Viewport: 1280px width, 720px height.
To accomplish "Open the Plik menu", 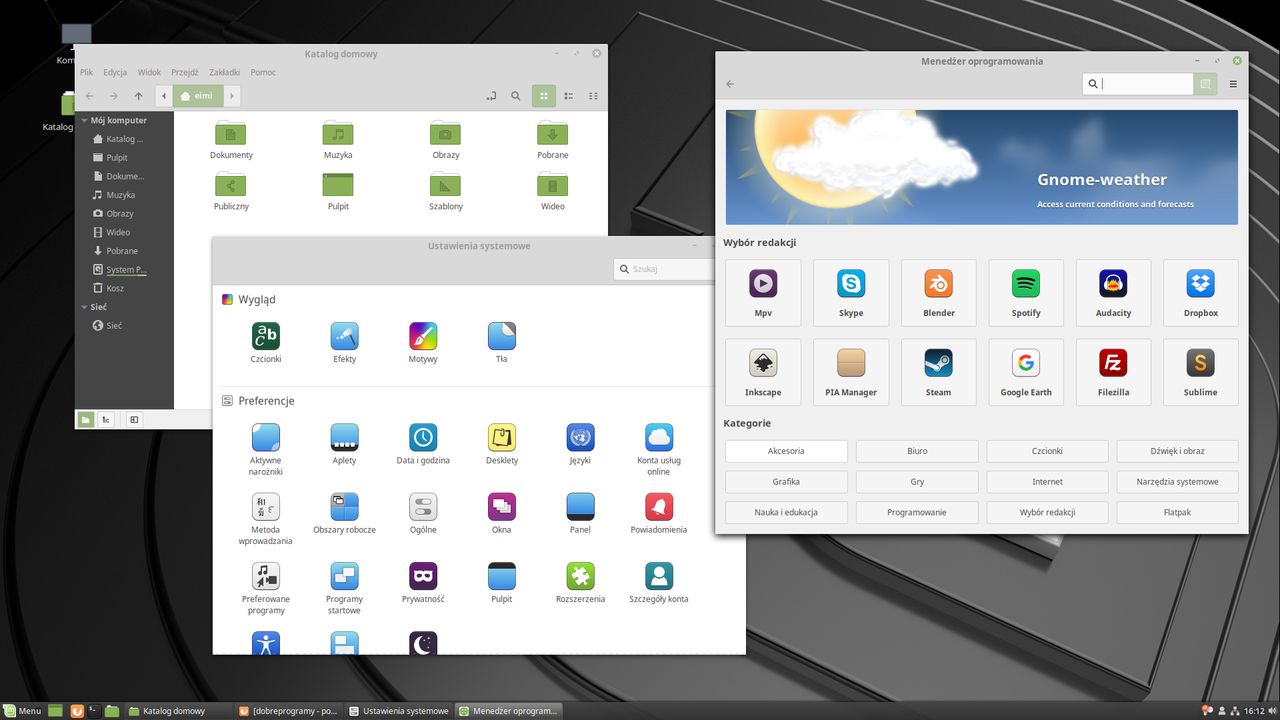I will pyautogui.click(x=87, y=72).
